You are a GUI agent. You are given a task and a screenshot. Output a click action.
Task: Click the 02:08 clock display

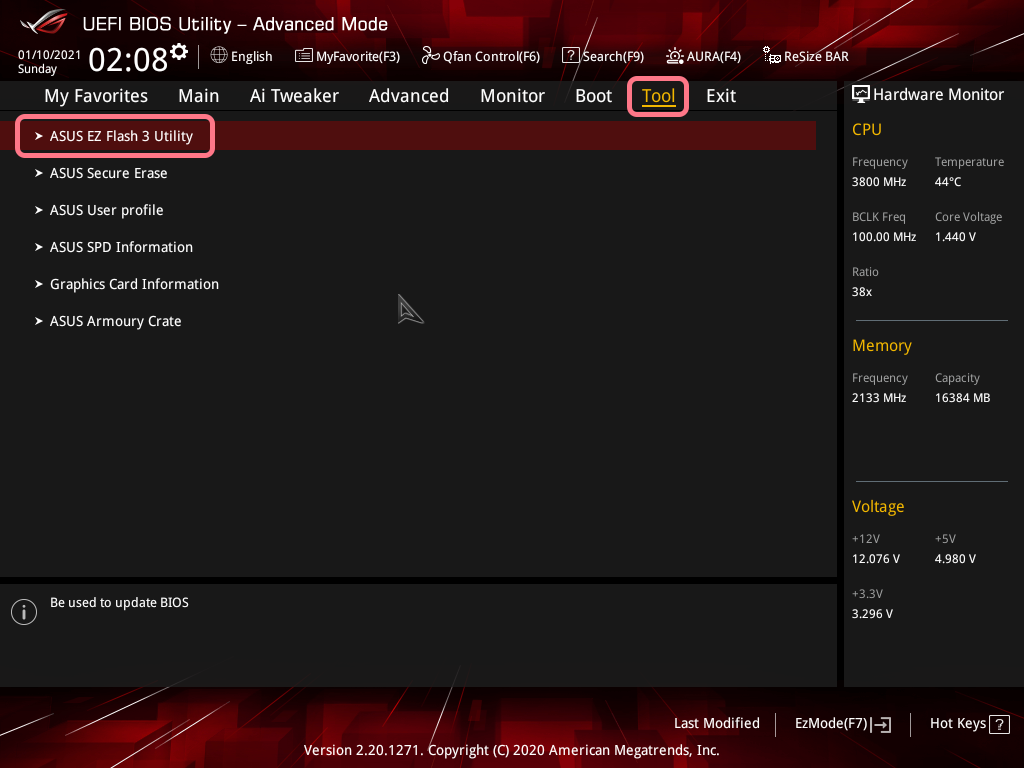128,59
